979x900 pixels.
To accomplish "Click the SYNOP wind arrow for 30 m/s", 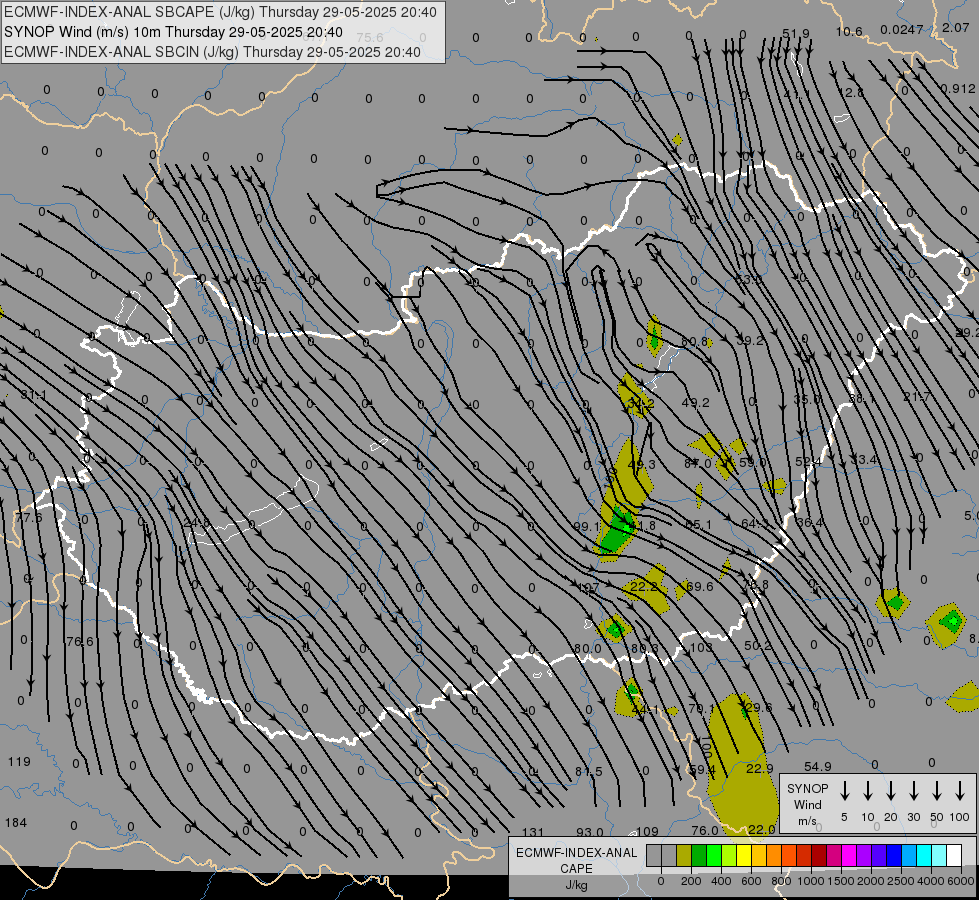I will (x=913, y=790).
